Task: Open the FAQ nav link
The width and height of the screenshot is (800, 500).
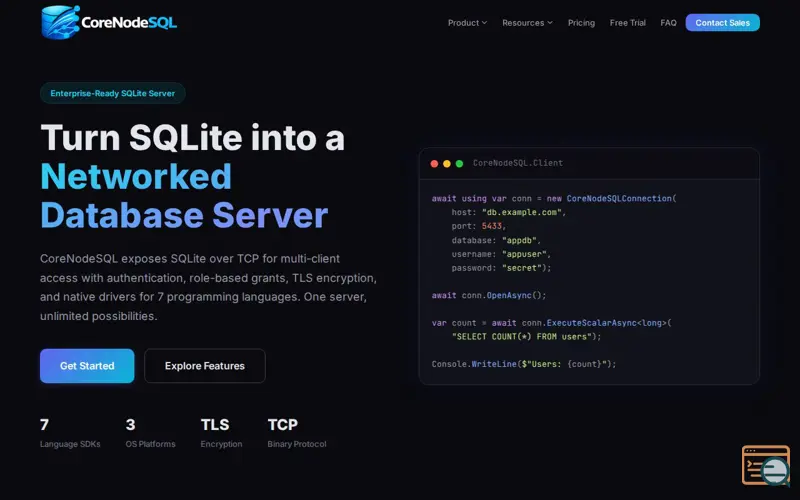Action: coord(668,23)
